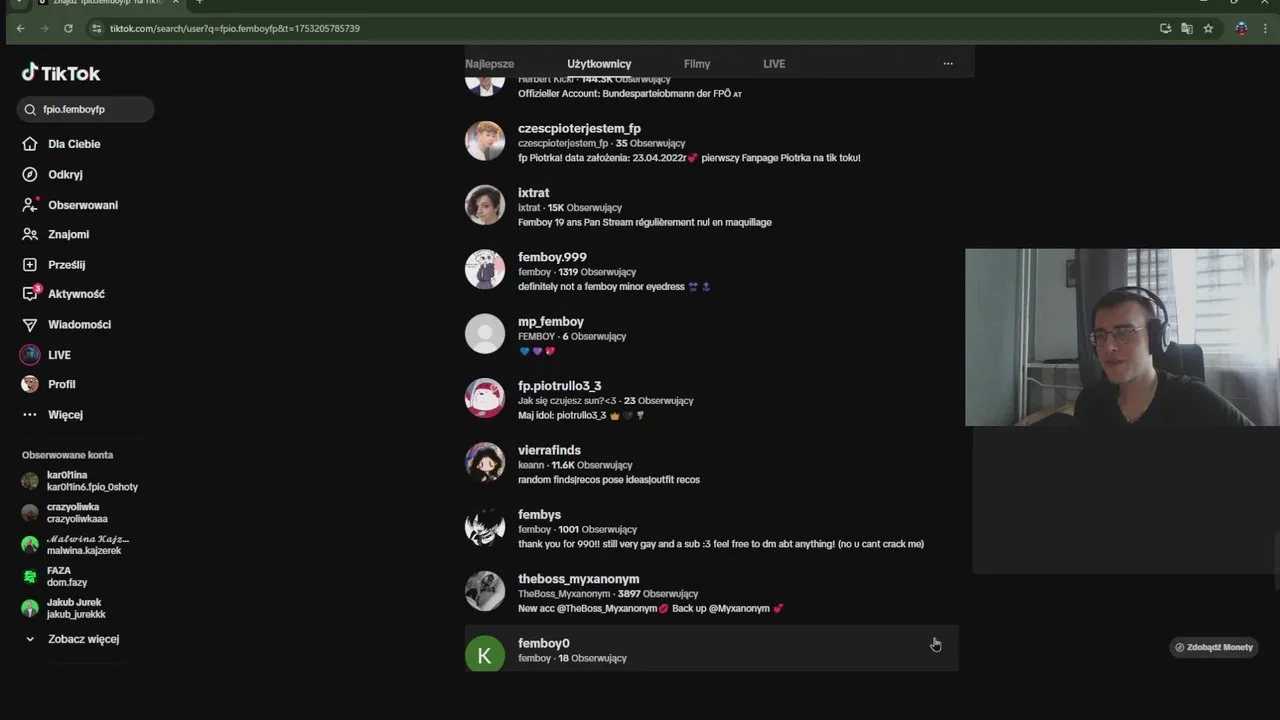
Task: Click femboy.999 avatar thumbnail
Action: [485, 269]
